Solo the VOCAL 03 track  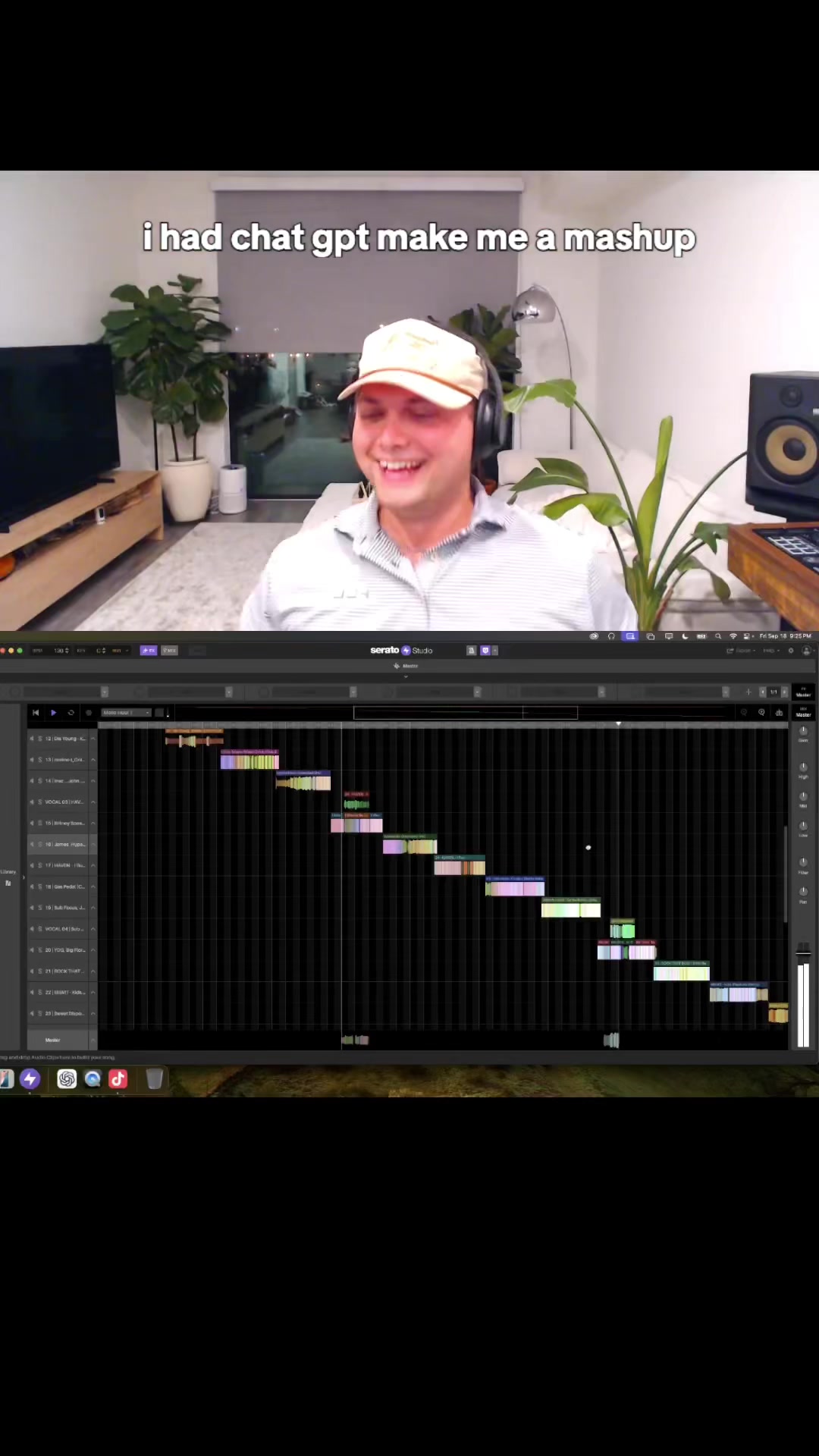click(x=40, y=802)
